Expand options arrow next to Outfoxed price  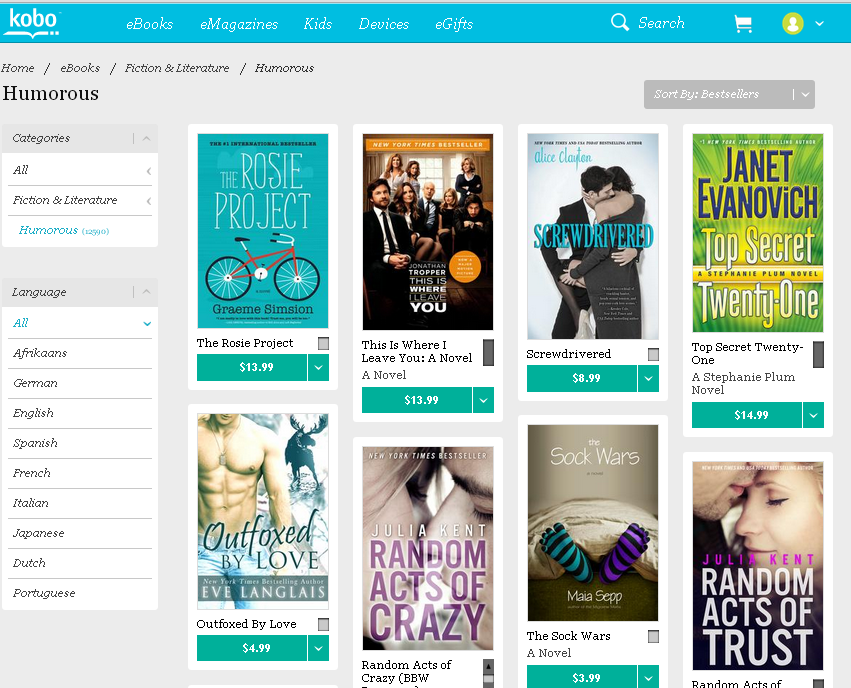coord(319,648)
